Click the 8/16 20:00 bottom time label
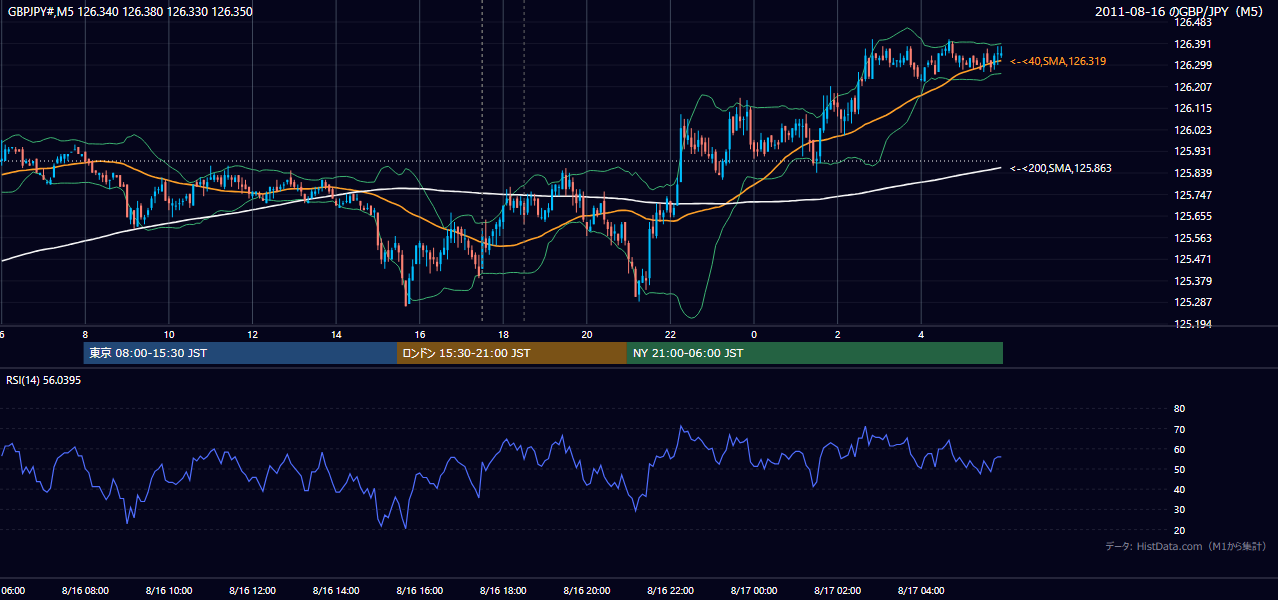 click(587, 591)
